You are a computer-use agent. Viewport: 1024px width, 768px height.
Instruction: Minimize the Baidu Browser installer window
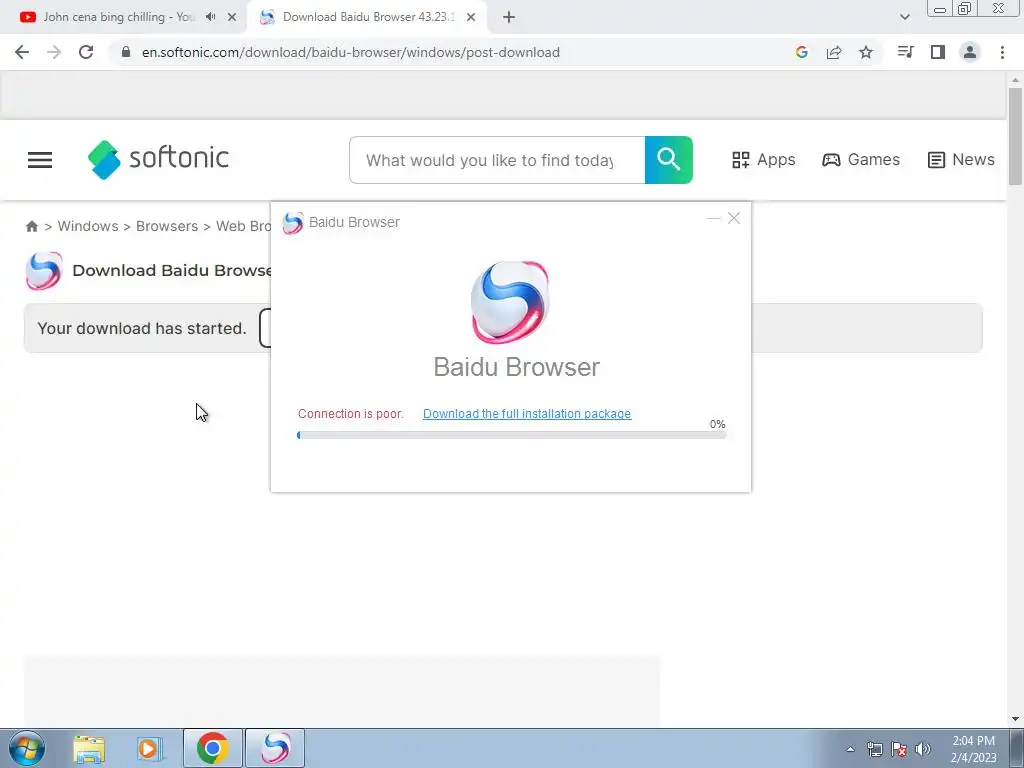click(x=713, y=218)
